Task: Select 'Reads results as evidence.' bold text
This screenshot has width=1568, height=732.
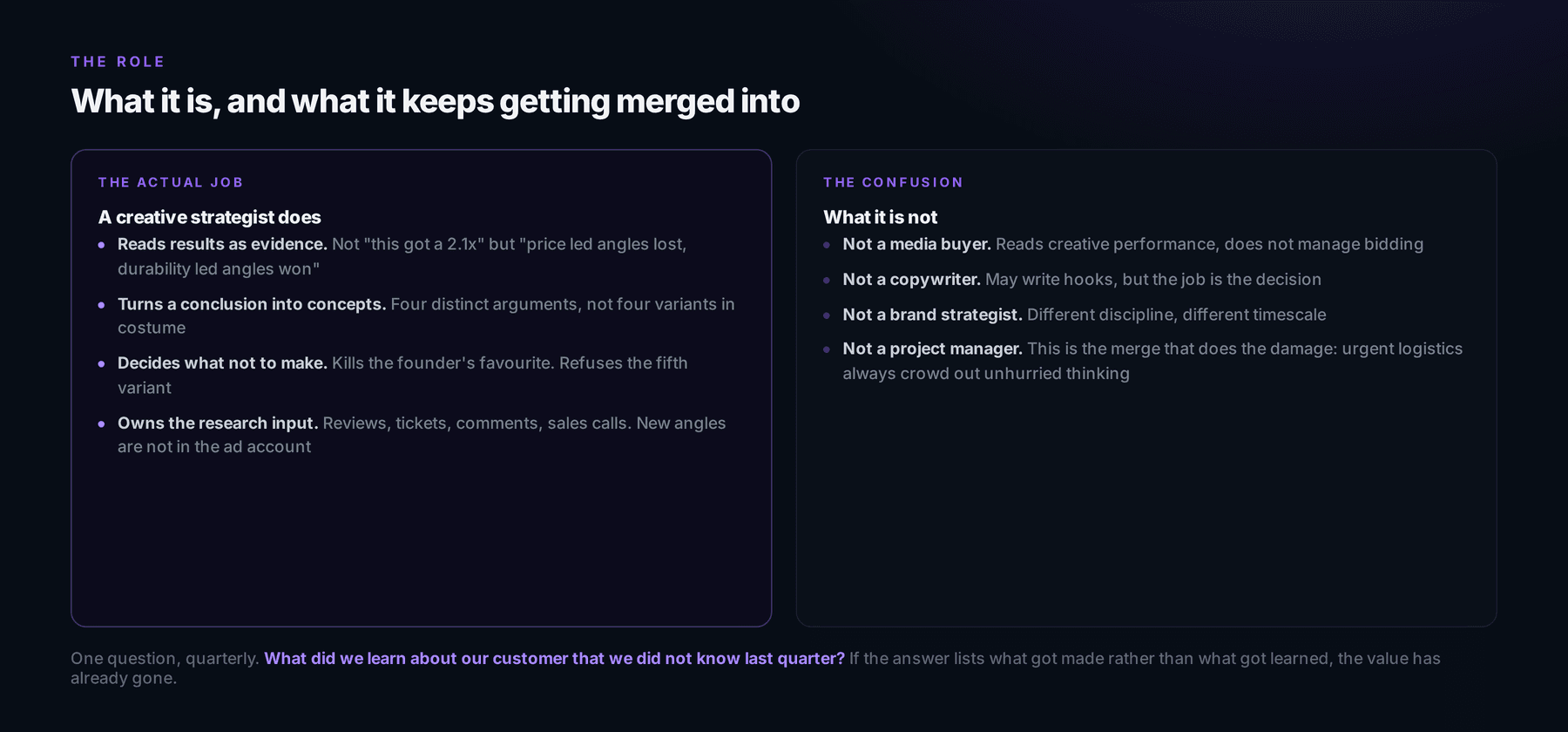Action: [x=222, y=244]
